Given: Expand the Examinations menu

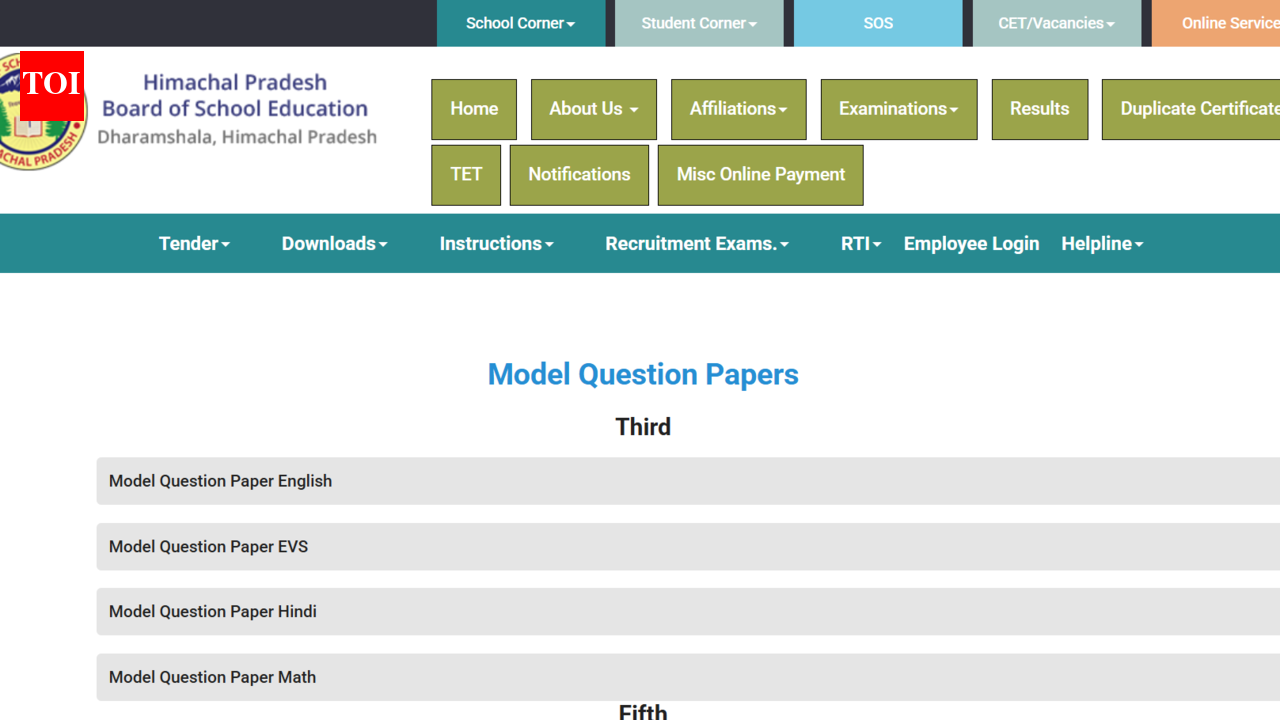Looking at the screenshot, I should click(899, 109).
